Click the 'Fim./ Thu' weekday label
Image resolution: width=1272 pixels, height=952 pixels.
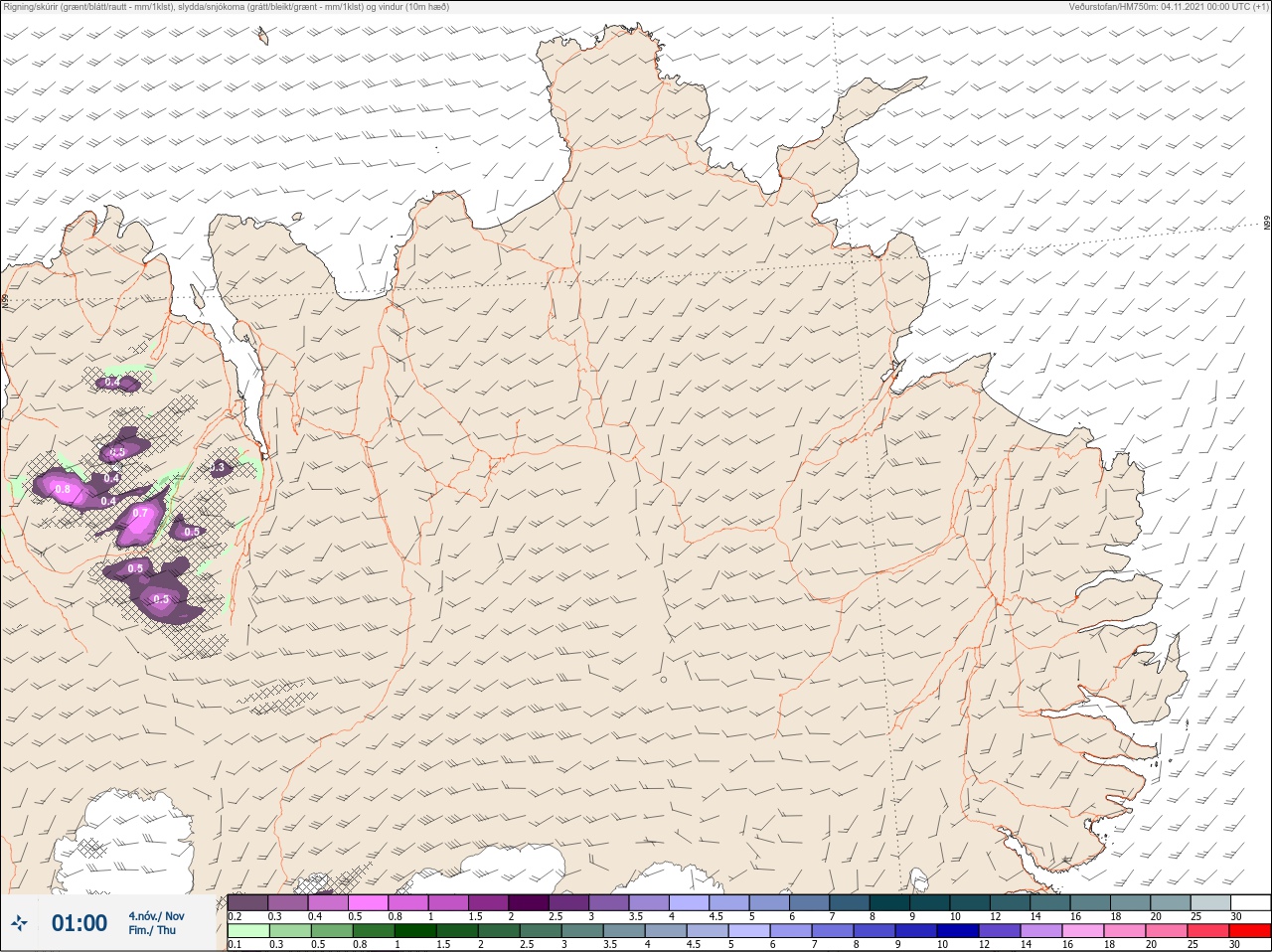click(152, 930)
